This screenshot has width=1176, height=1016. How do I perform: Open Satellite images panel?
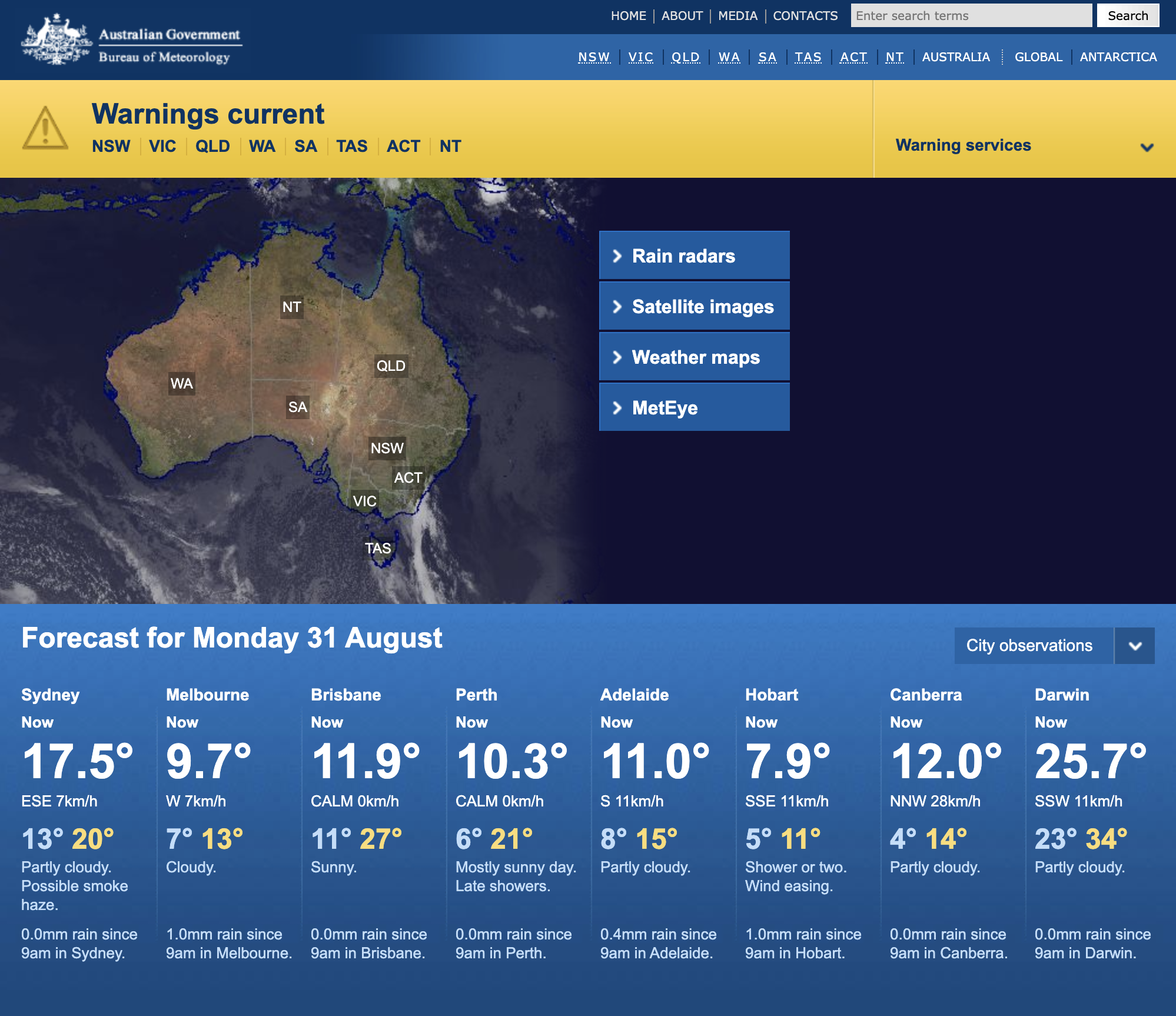(693, 306)
